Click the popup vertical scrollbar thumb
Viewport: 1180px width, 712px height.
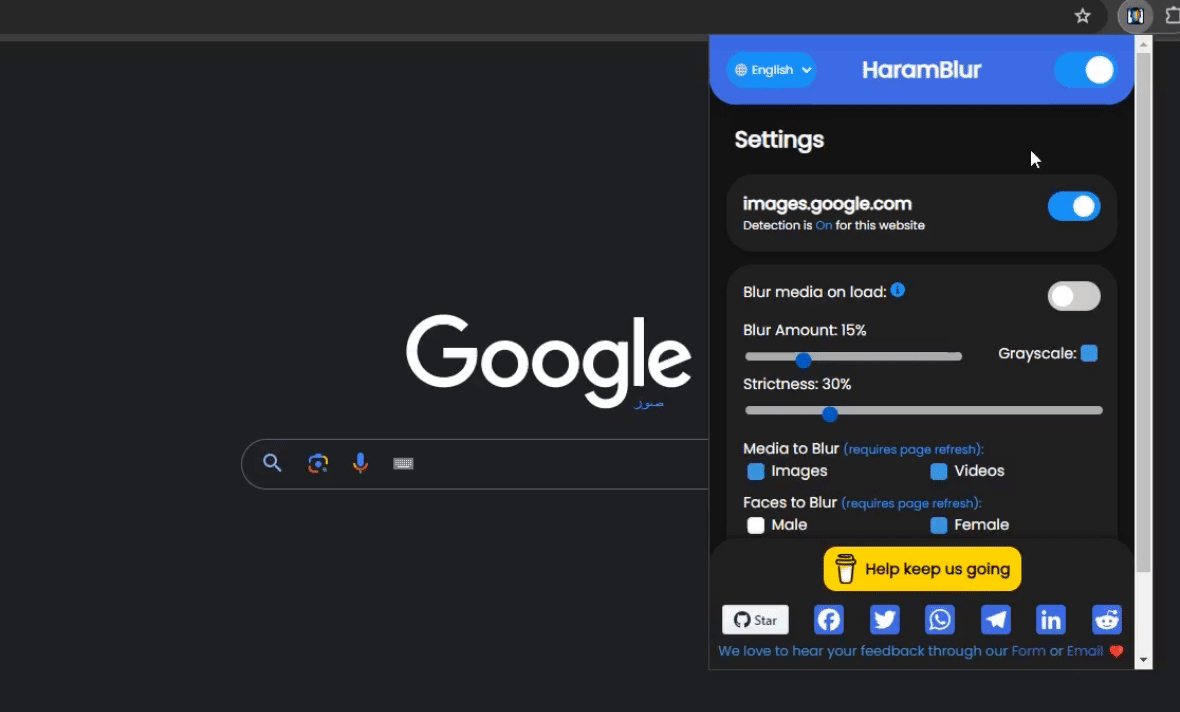[1143, 312]
